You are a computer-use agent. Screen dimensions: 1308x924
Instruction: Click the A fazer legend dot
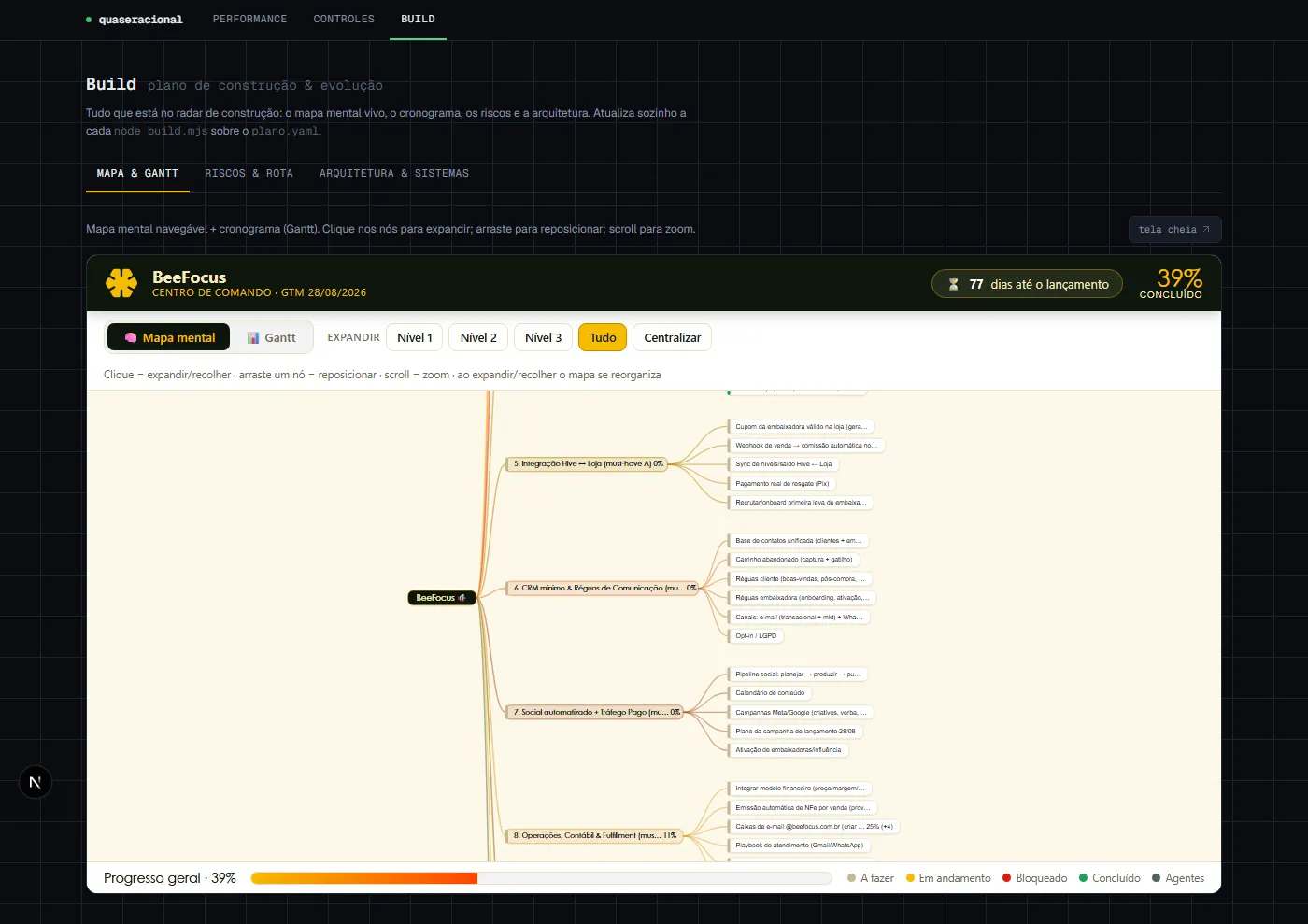tap(851, 878)
